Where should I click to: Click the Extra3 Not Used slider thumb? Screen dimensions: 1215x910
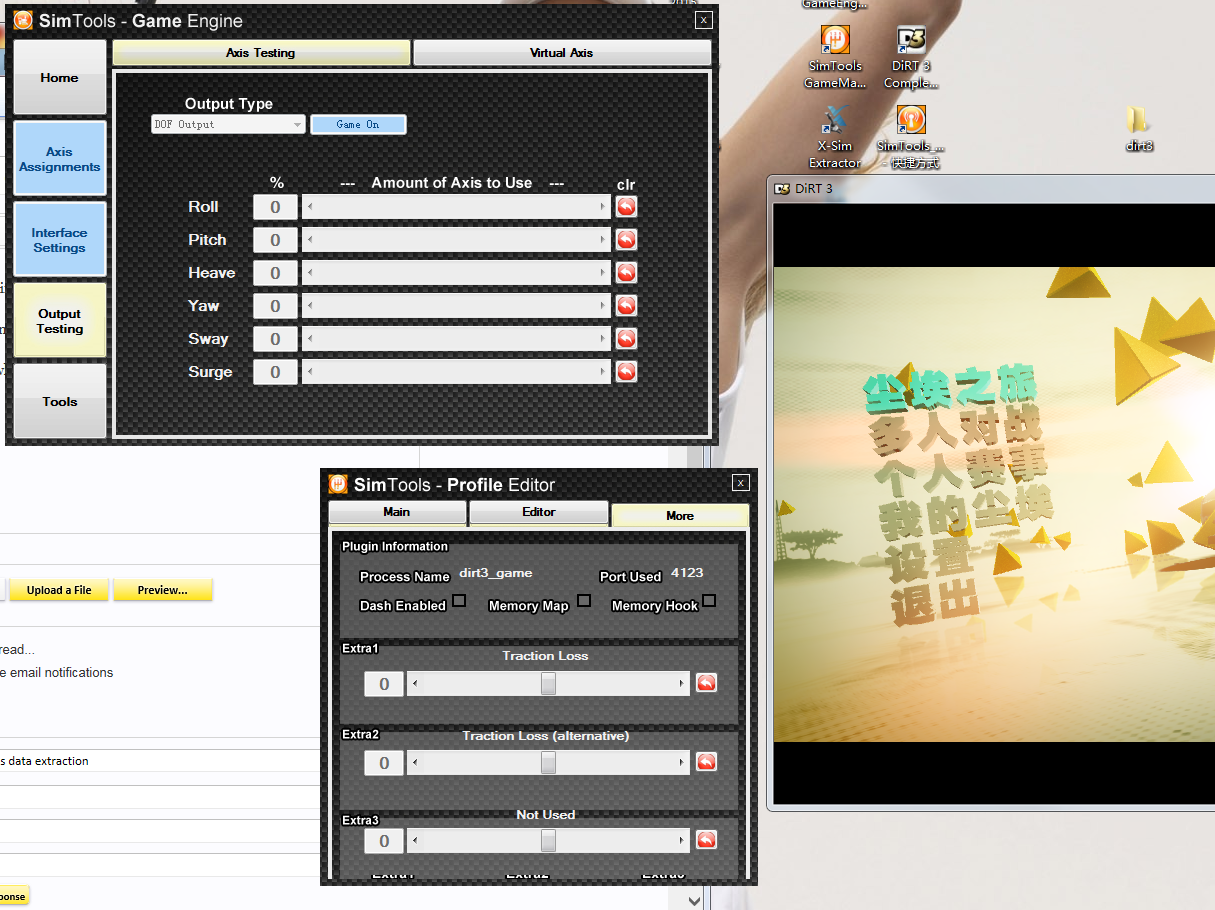[x=548, y=841]
